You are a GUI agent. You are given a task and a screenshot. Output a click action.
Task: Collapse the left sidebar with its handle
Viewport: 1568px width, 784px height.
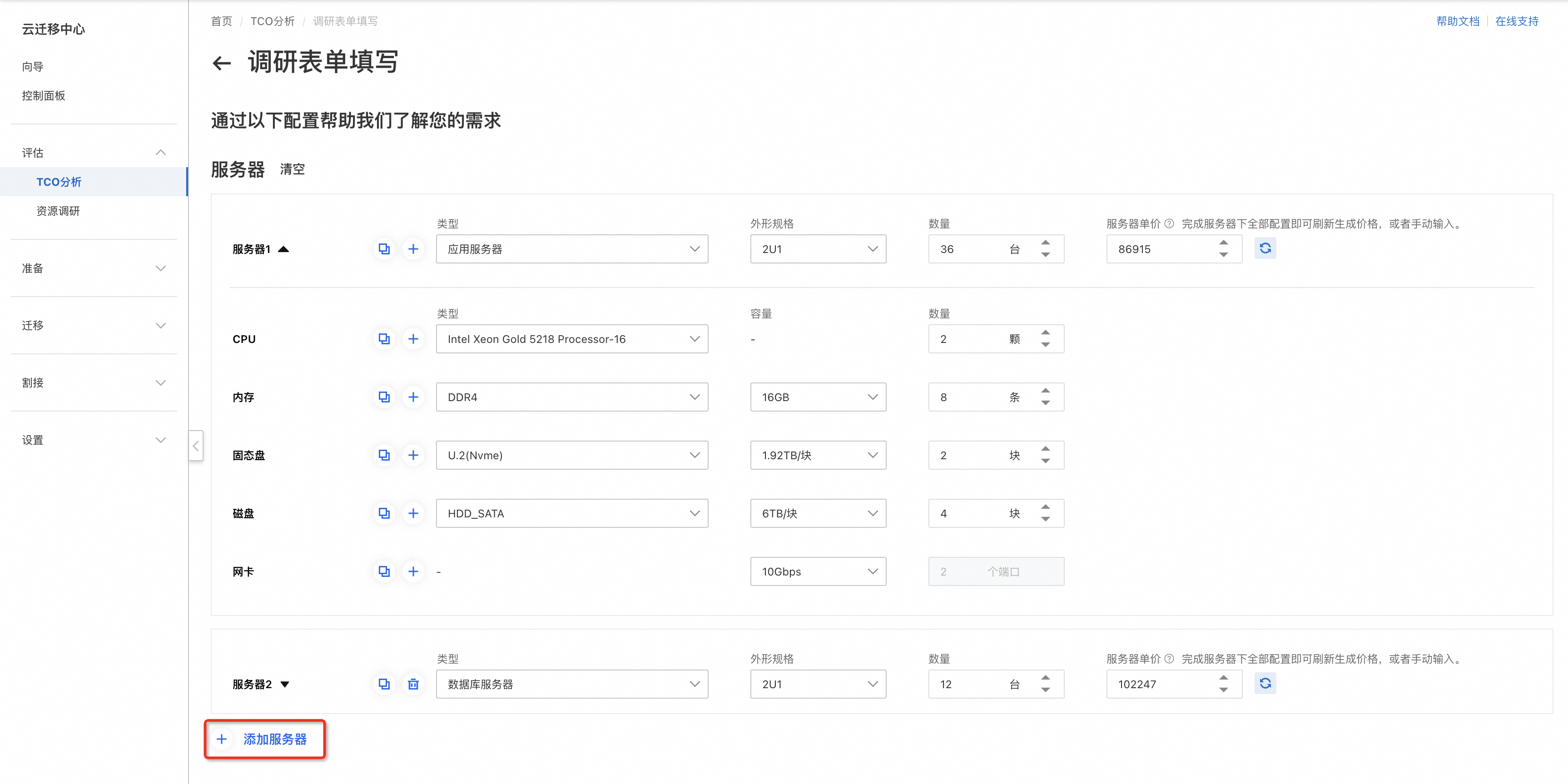coord(195,446)
